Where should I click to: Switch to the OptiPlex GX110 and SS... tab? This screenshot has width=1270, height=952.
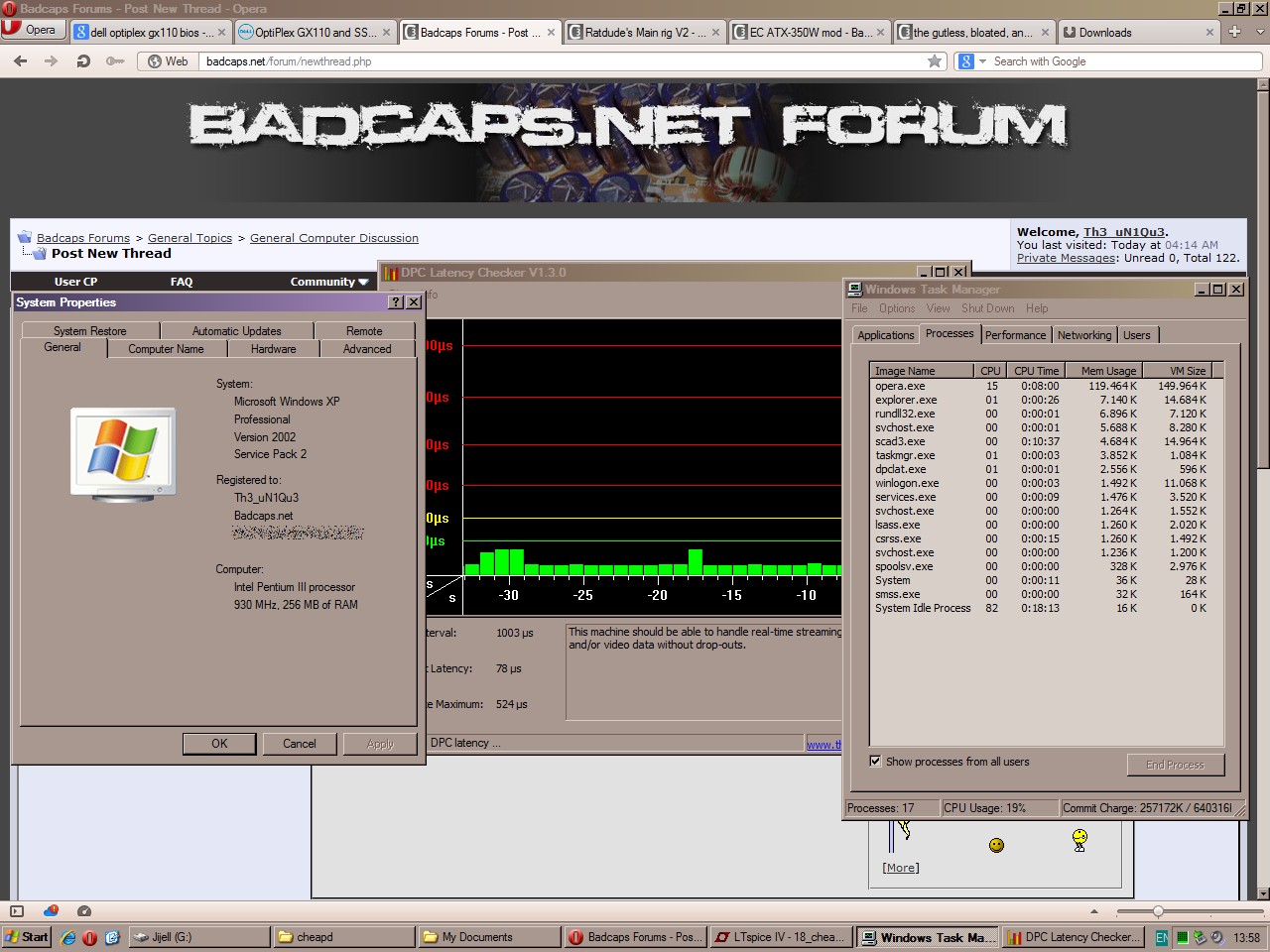[317, 32]
